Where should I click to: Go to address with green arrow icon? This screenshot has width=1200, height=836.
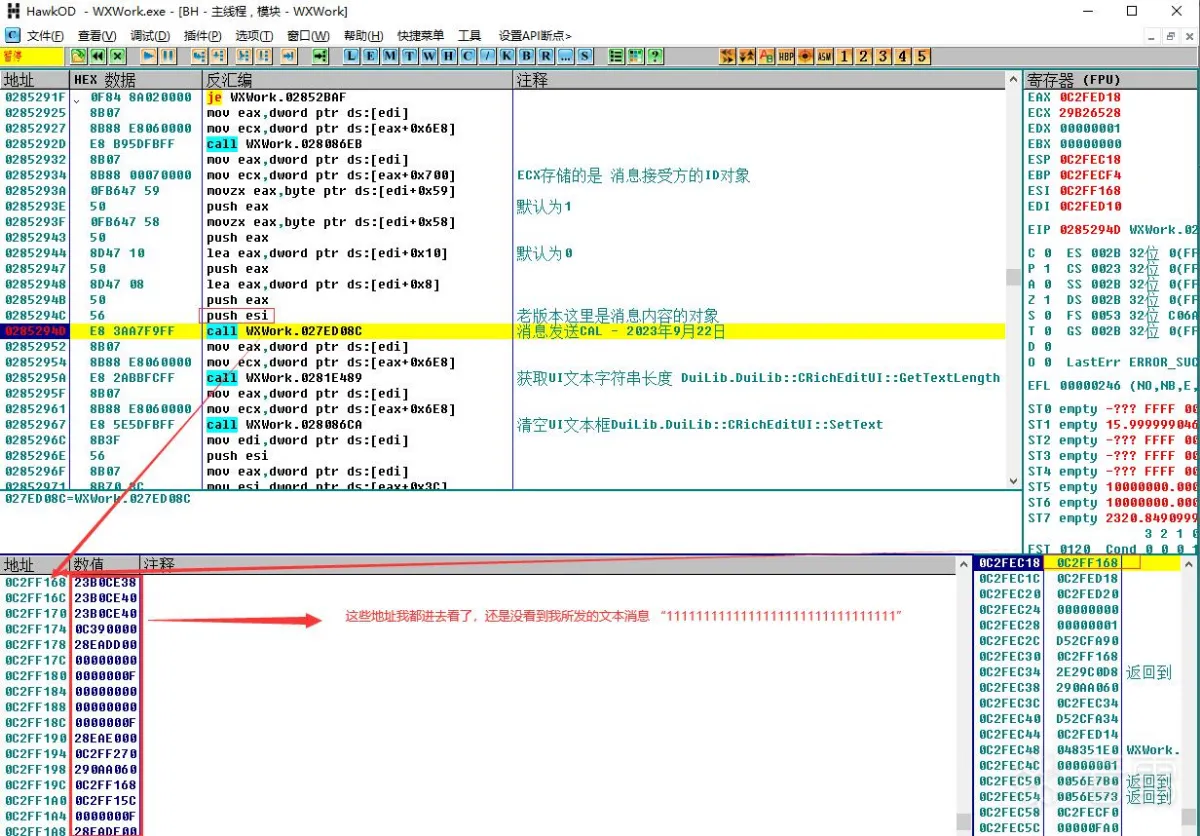pyautogui.click(x=320, y=56)
